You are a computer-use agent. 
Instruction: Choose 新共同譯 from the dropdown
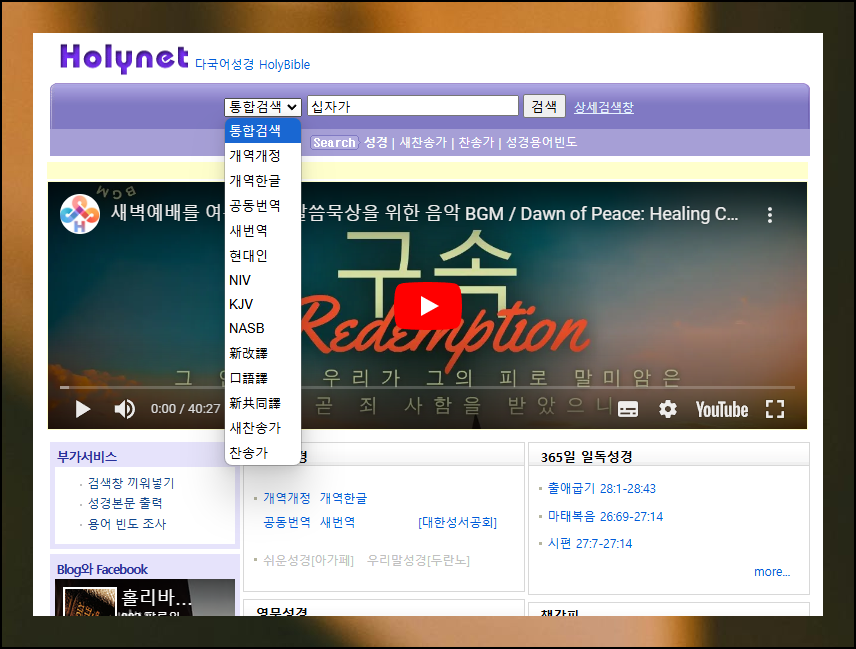tap(263, 403)
